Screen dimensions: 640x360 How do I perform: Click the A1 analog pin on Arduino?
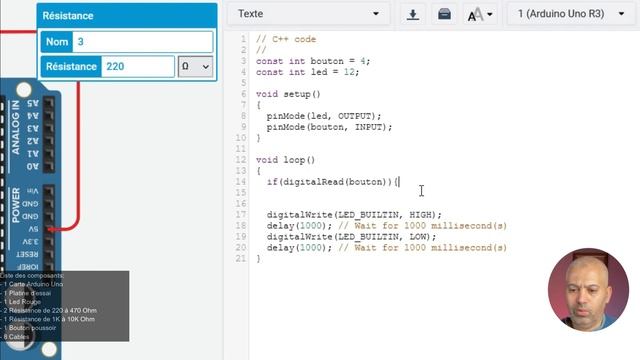click(x=49, y=154)
